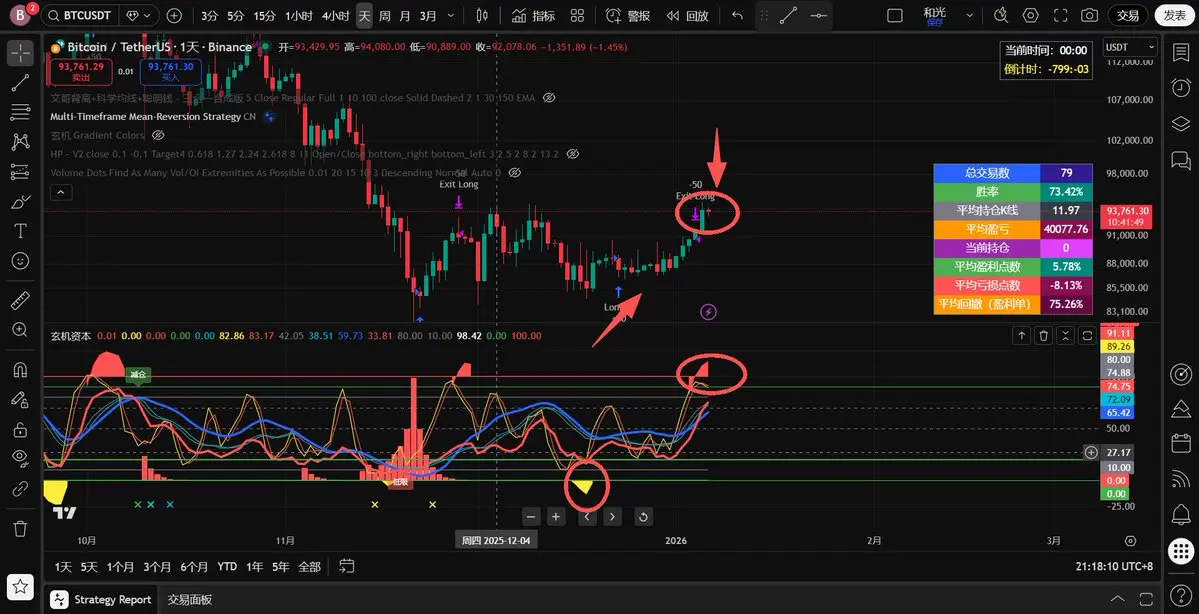Viewport: 1199px width, 614px height.
Task: Zoom out chart with minus button
Action: [531, 517]
